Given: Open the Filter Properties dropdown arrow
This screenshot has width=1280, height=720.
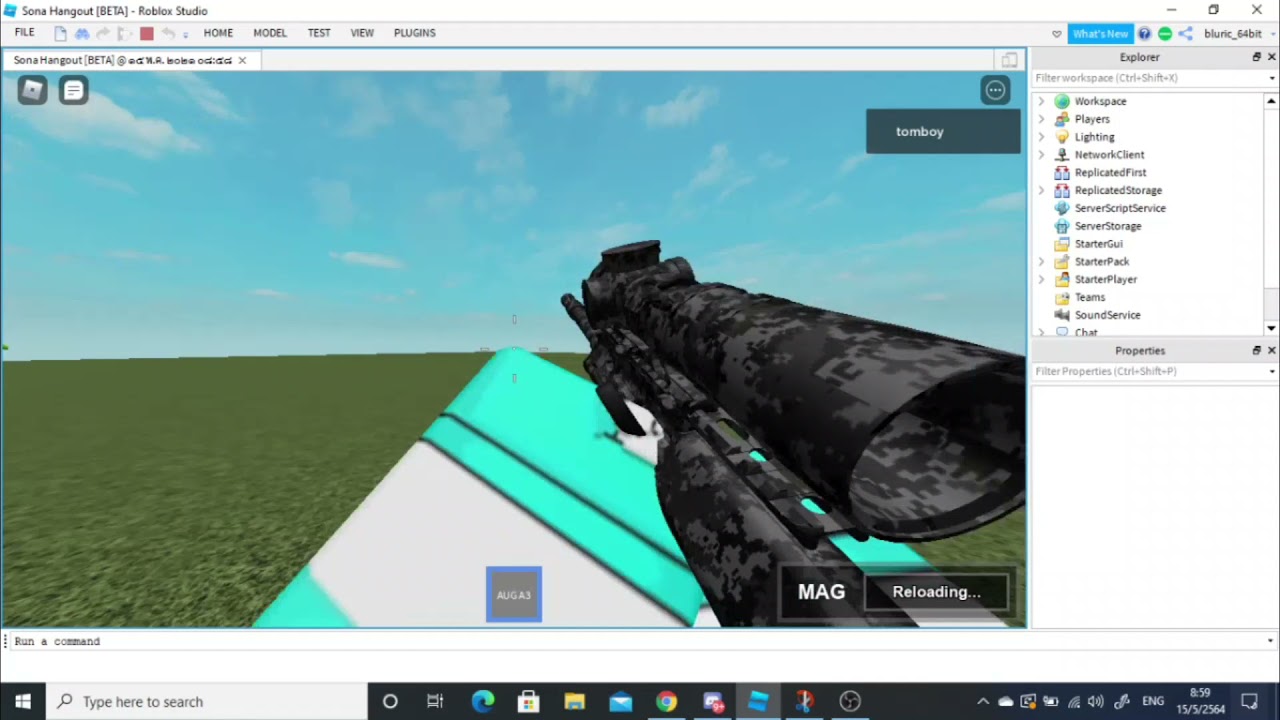Looking at the screenshot, I should coord(1272,371).
